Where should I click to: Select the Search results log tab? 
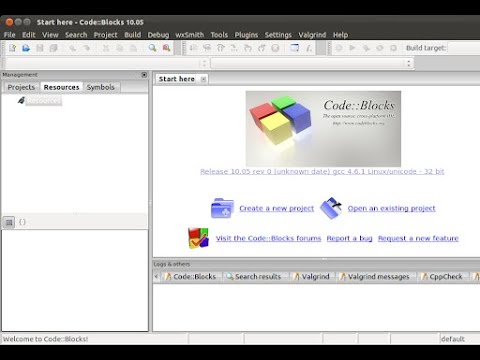(x=254, y=277)
